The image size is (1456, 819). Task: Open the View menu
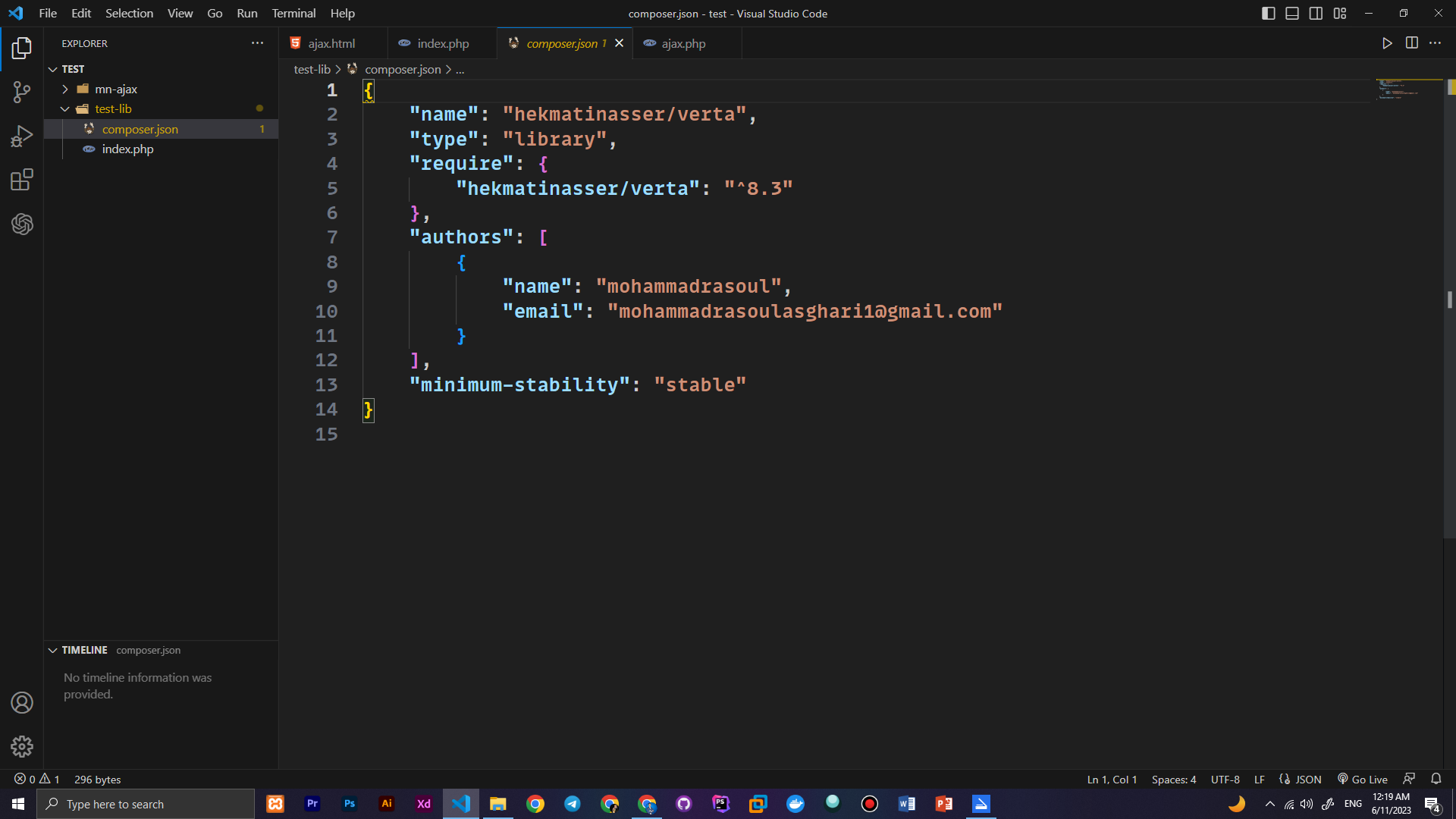180,14
